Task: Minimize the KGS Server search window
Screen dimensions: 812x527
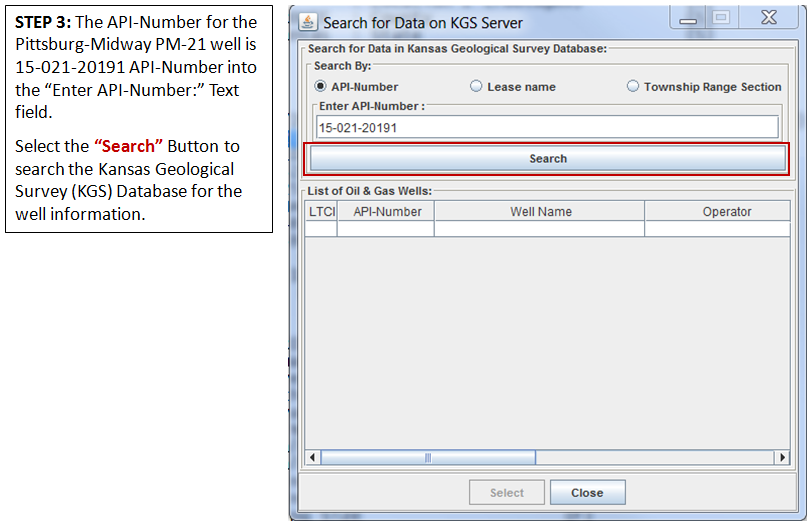Action: click(x=688, y=19)
